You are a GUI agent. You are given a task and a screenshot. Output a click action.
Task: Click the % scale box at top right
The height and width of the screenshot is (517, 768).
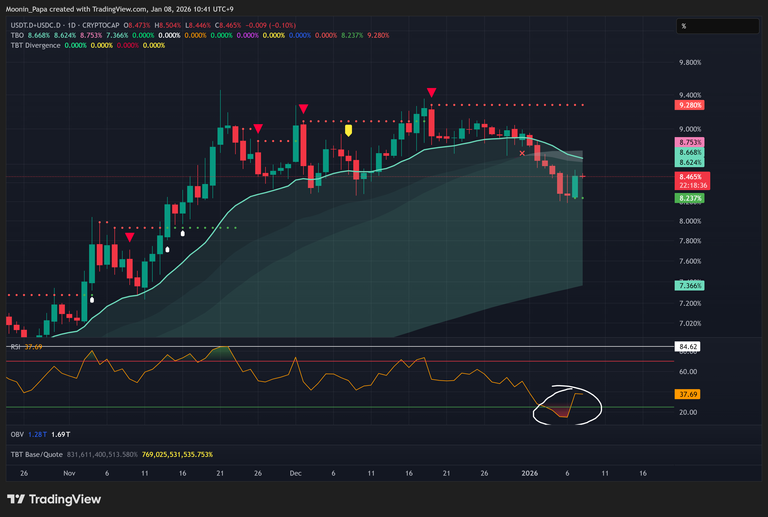click(683, 26)
